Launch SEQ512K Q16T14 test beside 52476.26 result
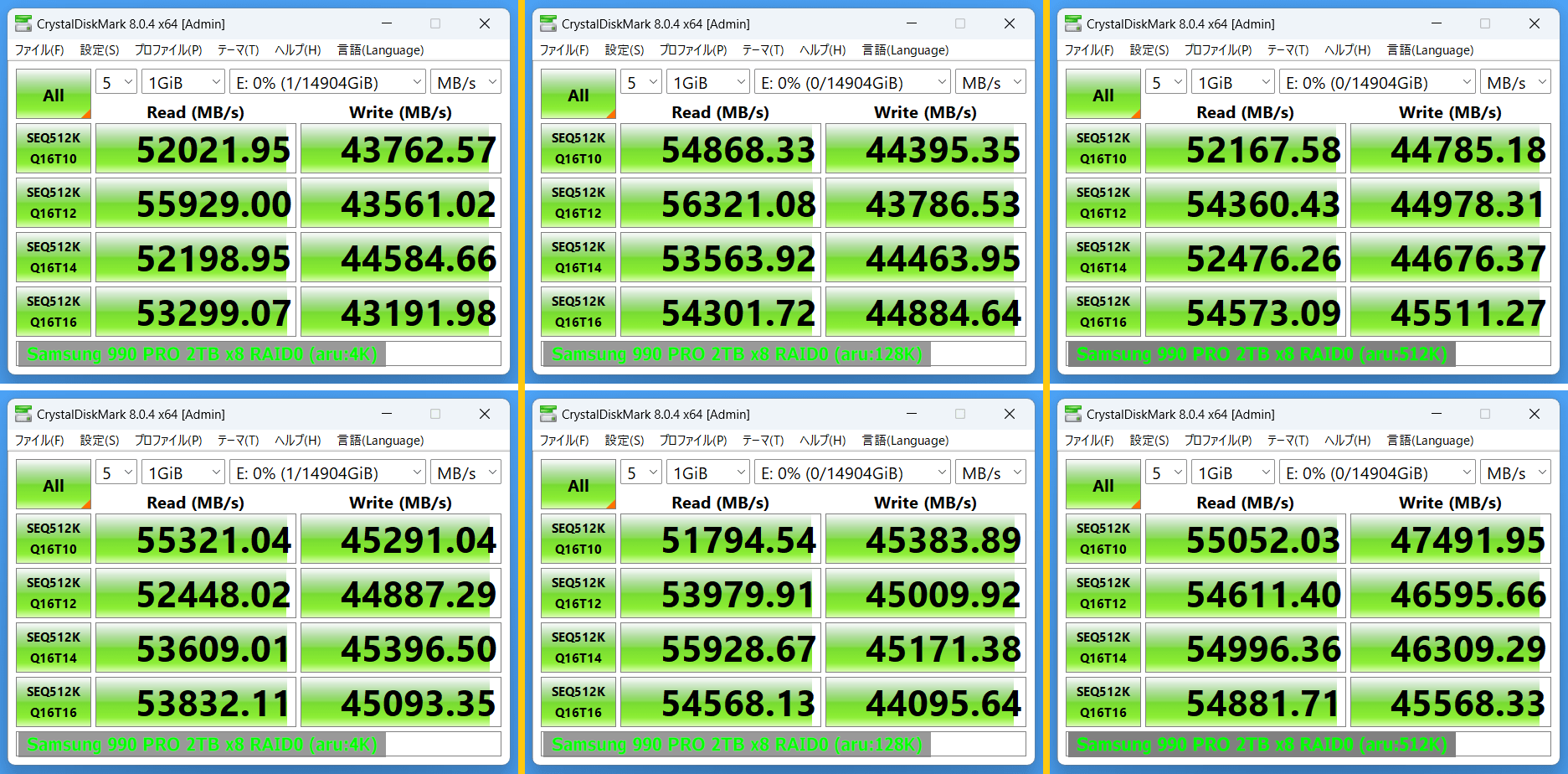This screenshot has height=774, width=1568. (1103, 257)
